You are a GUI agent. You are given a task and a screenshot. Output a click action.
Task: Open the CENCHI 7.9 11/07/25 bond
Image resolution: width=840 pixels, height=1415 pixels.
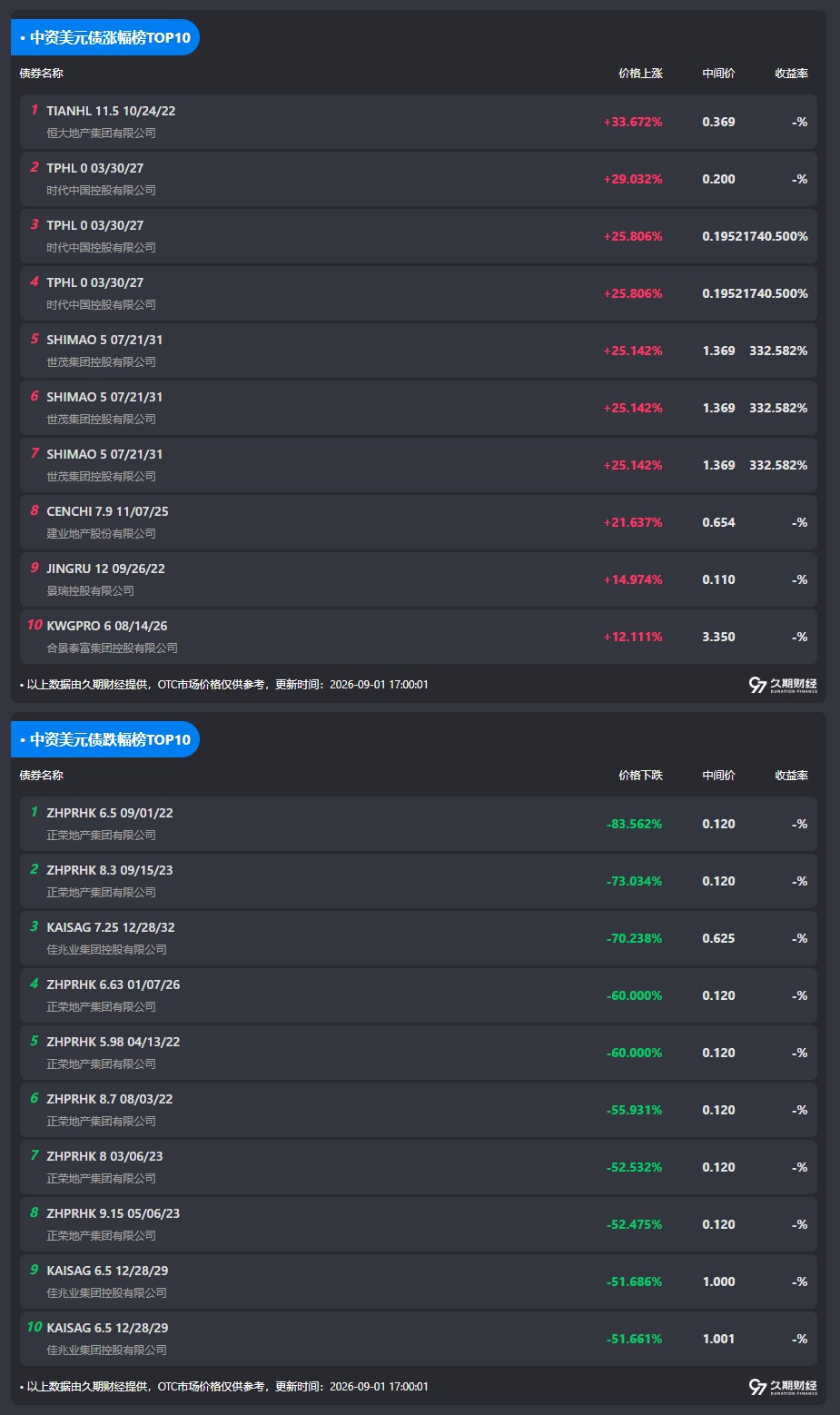(107, 511)
